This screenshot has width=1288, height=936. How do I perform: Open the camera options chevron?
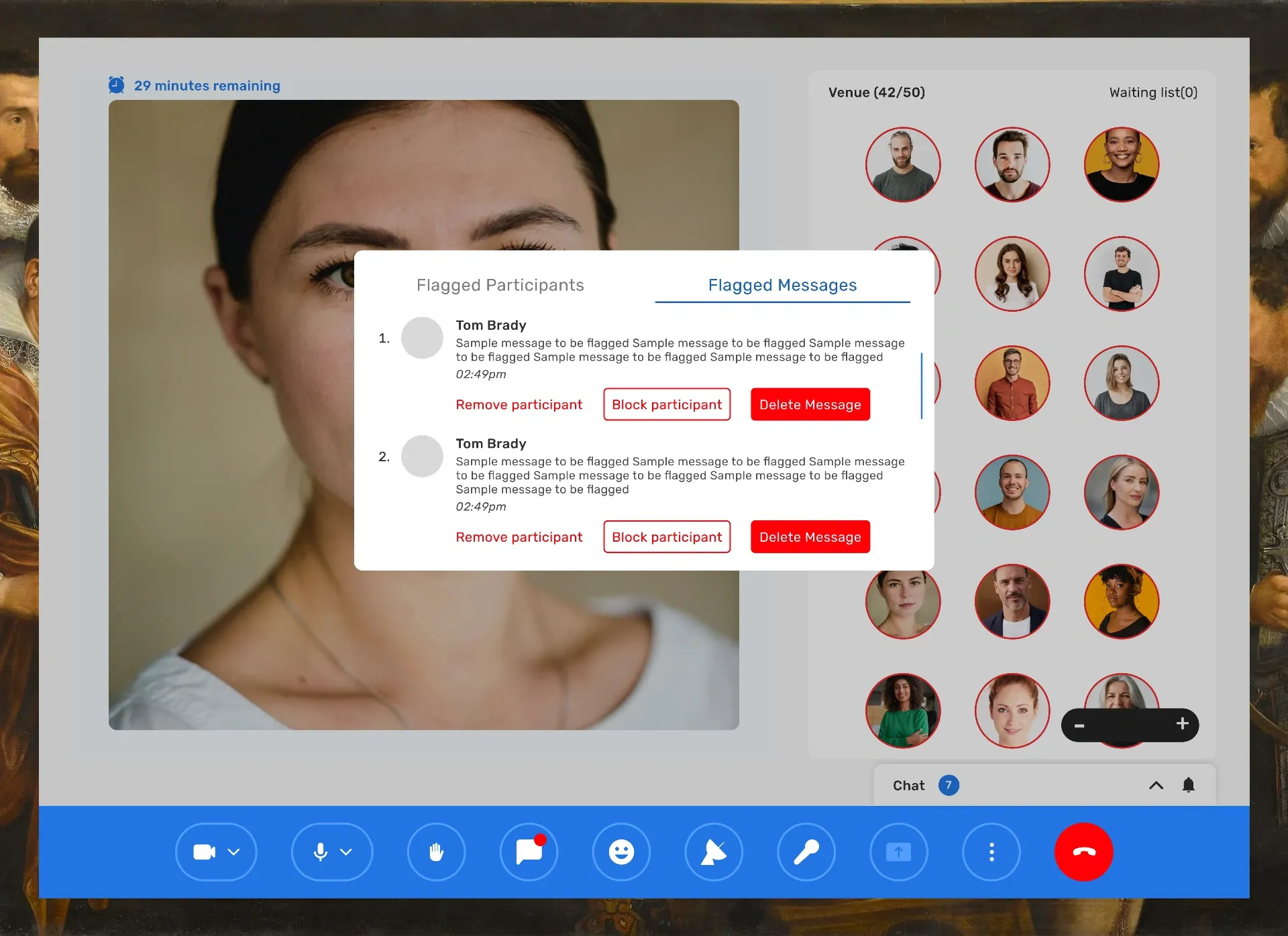click(x=233, y=852)
